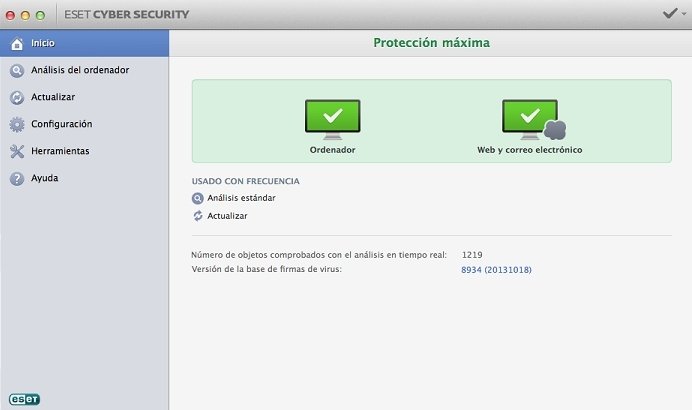Open virus signature version 8934 link
Viewport: 692px width, 410px height.
[496, 270]
